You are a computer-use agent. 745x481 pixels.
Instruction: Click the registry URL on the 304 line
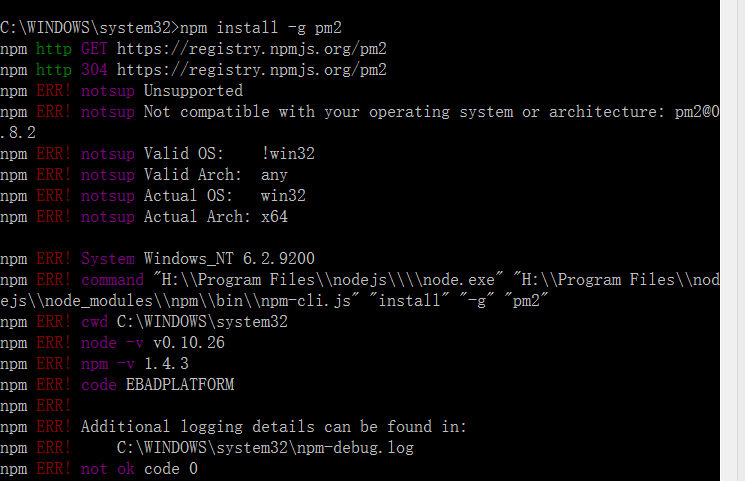tap(251, 70)
